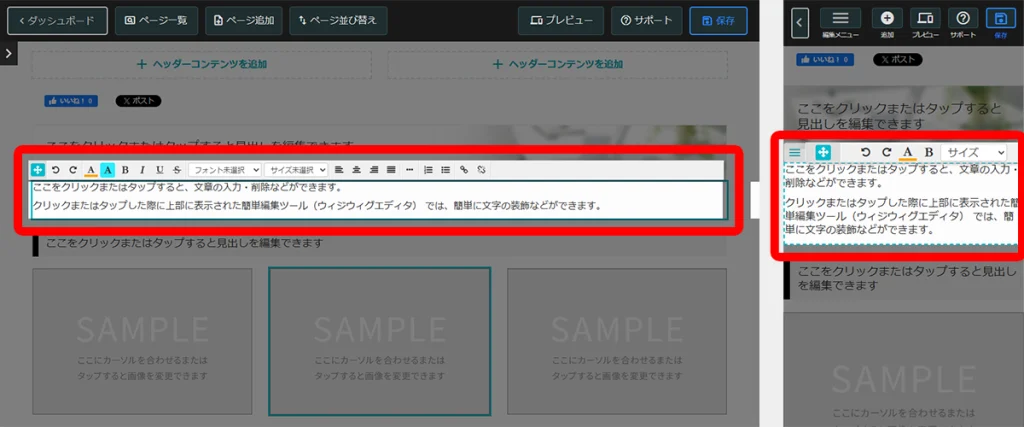Undo the last edit in desktop editor toolbar
The height and width of the screenshot is (427, 1024).
pyautogui.click(x=56, y=170)
